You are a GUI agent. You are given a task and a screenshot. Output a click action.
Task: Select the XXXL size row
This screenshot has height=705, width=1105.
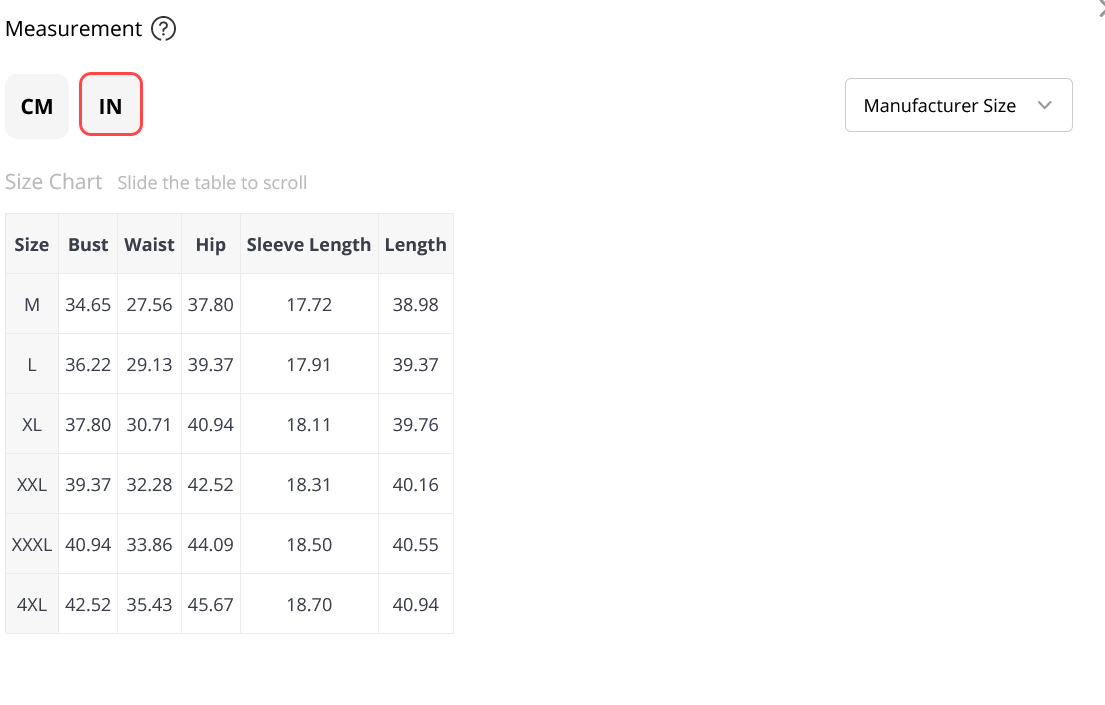point(230,544)
